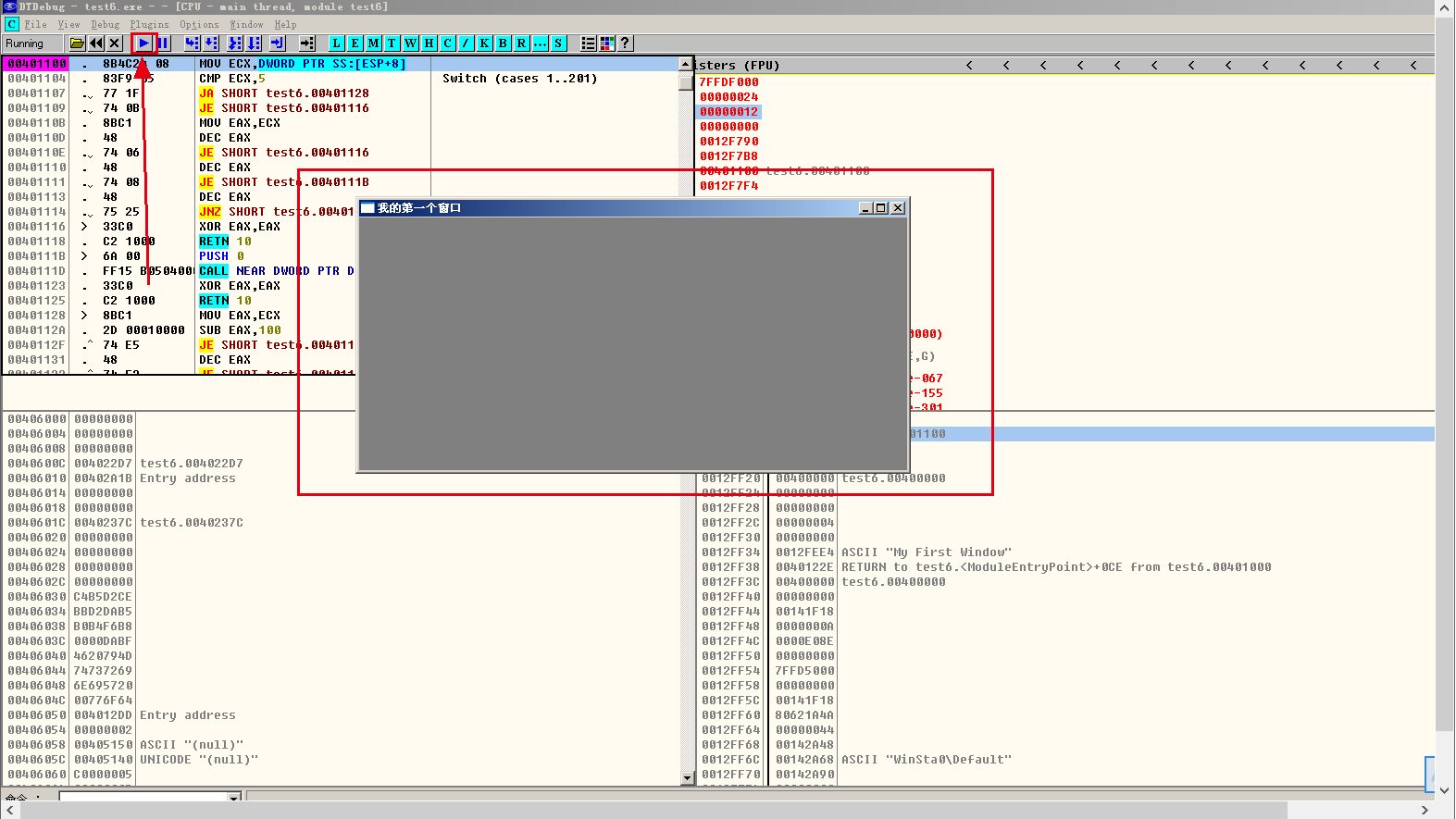Screen dimensions: 1456x819
Task: Click the dump pane scroll-down arrow
Action: pos(688,778)
